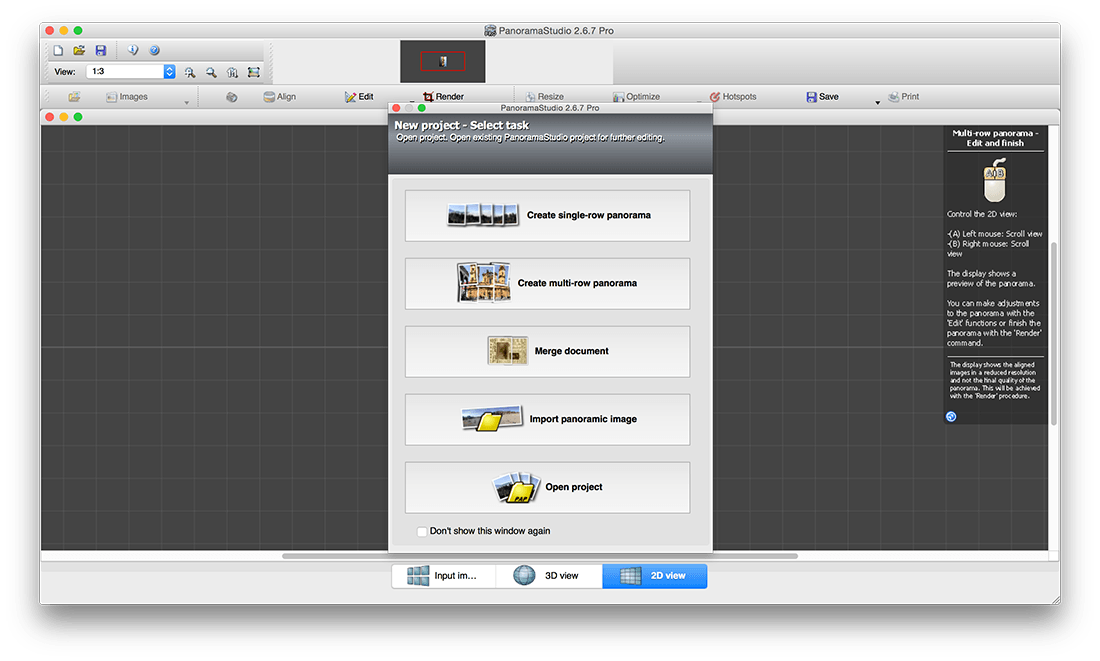Expand the arrow below Images toolbar button
Viewport: 1100px width, 661px height.
(x=187, y=103)
